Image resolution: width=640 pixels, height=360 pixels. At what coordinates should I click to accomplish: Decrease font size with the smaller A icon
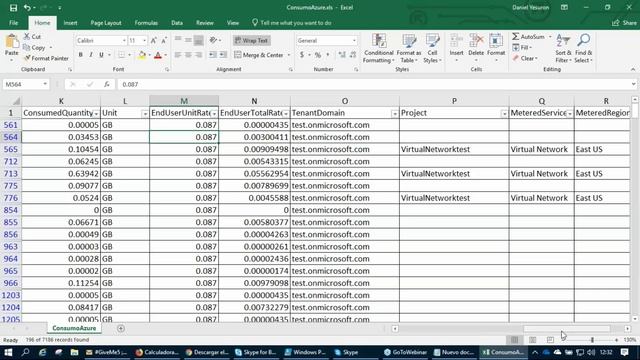[164, 40]
